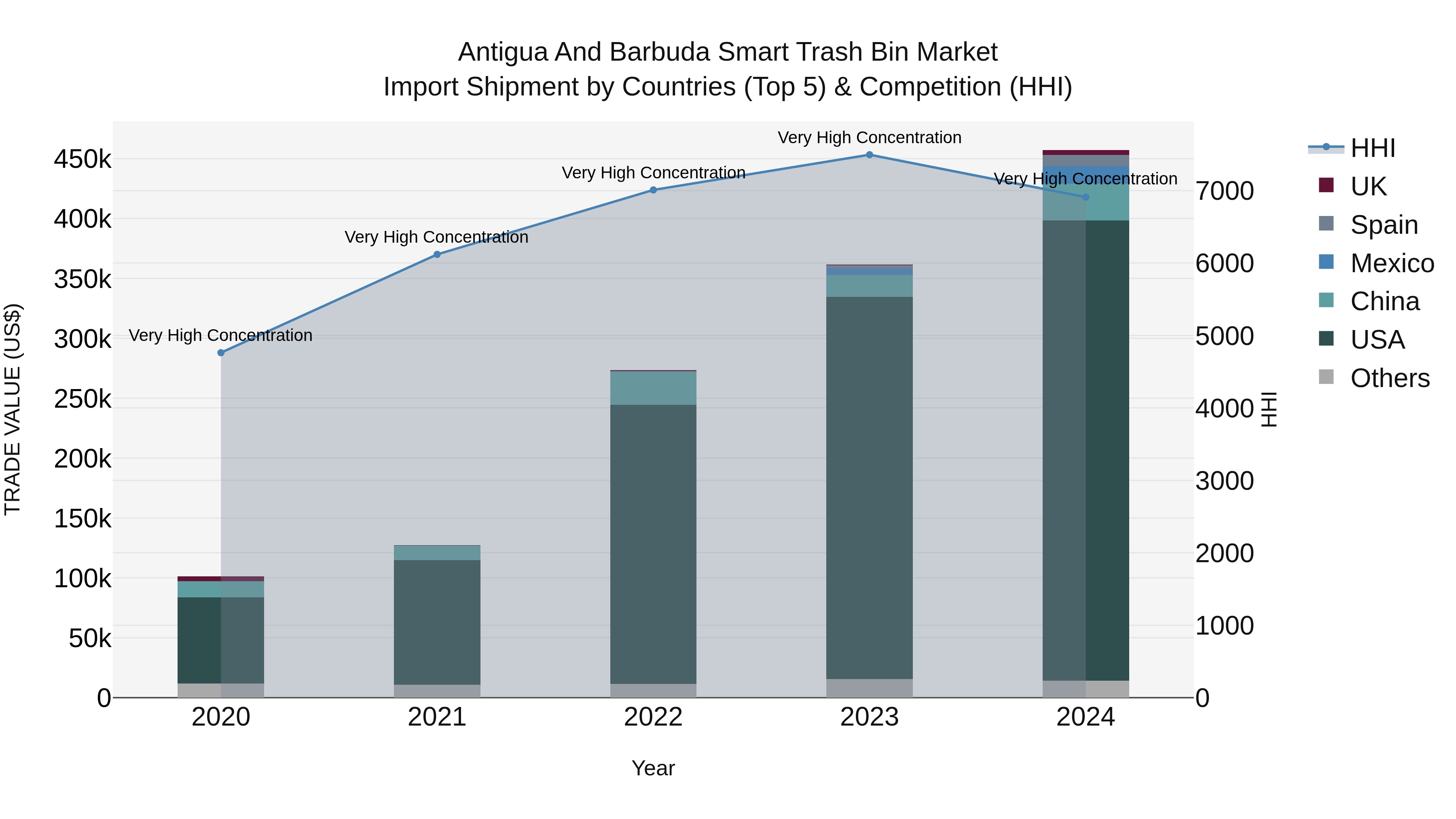This screenshot has height=819, width=1456.
Task: Click the 250k y-axis tick label
Action: coord(83,399)
